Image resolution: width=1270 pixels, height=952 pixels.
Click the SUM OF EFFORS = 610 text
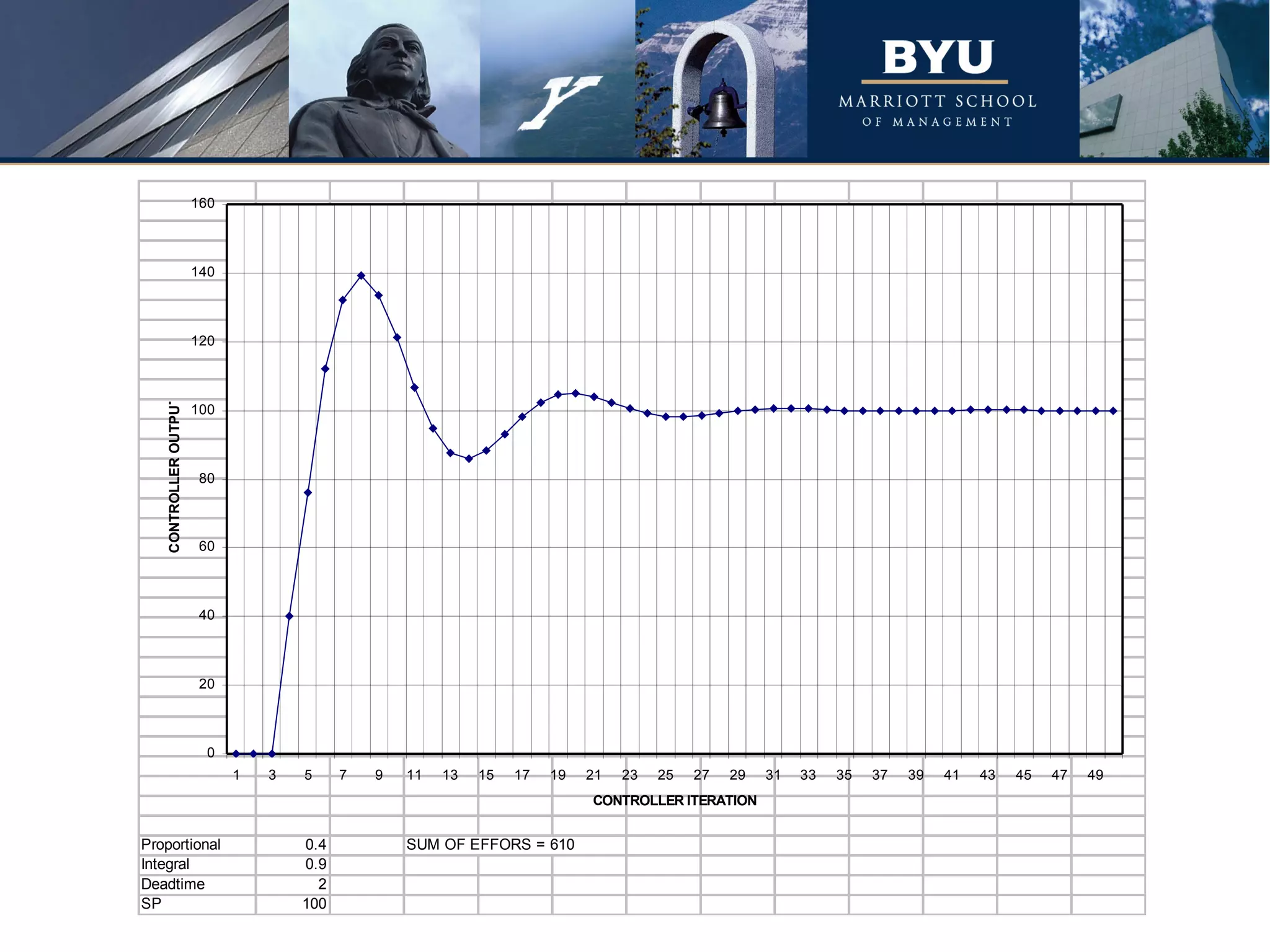[x=490, y=845]
